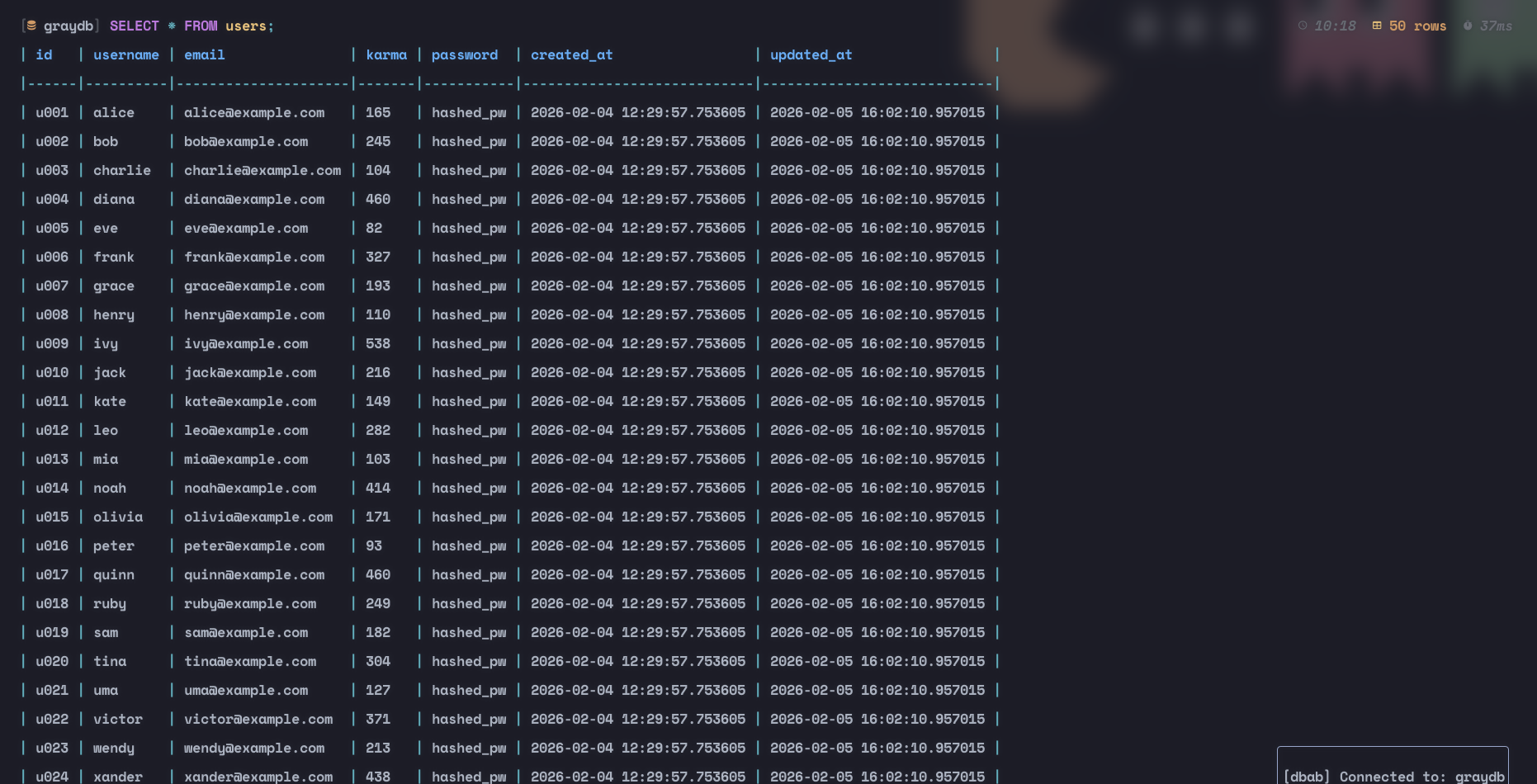Click the email column header

pos(205,54)
